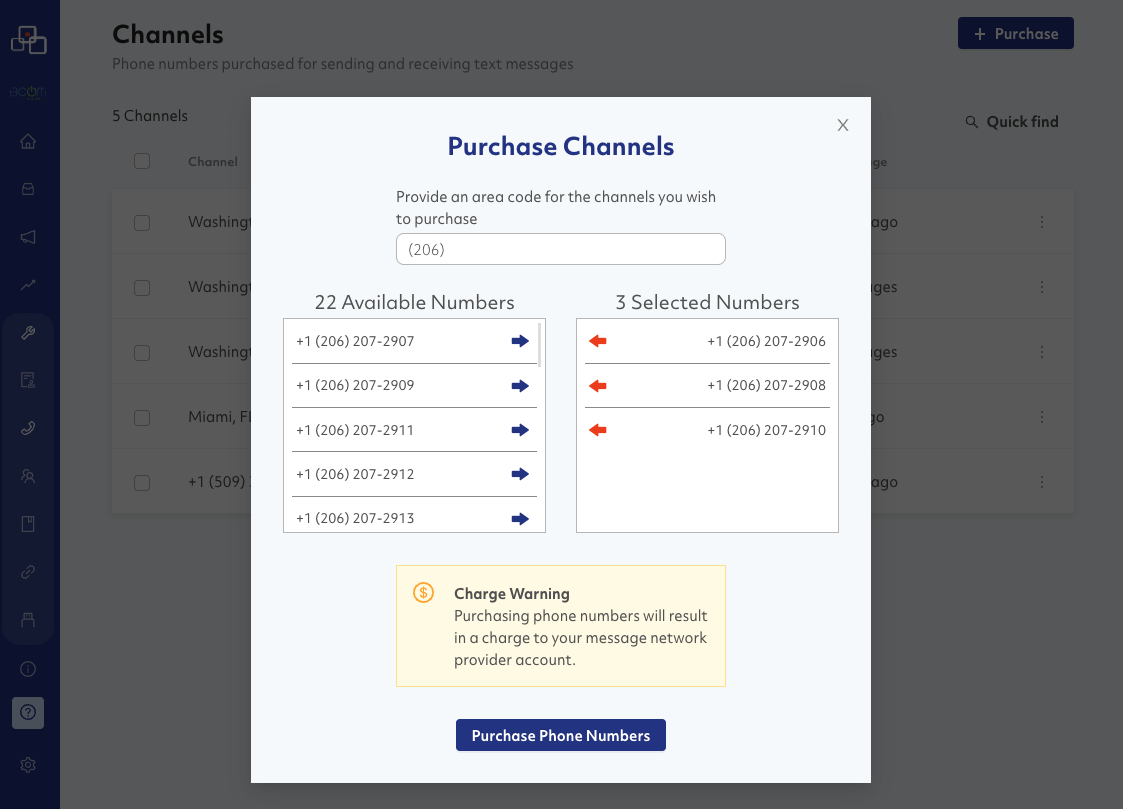The image size is (1123, 809).
Task: Click the question mark help icon
Action: (28, 712)
